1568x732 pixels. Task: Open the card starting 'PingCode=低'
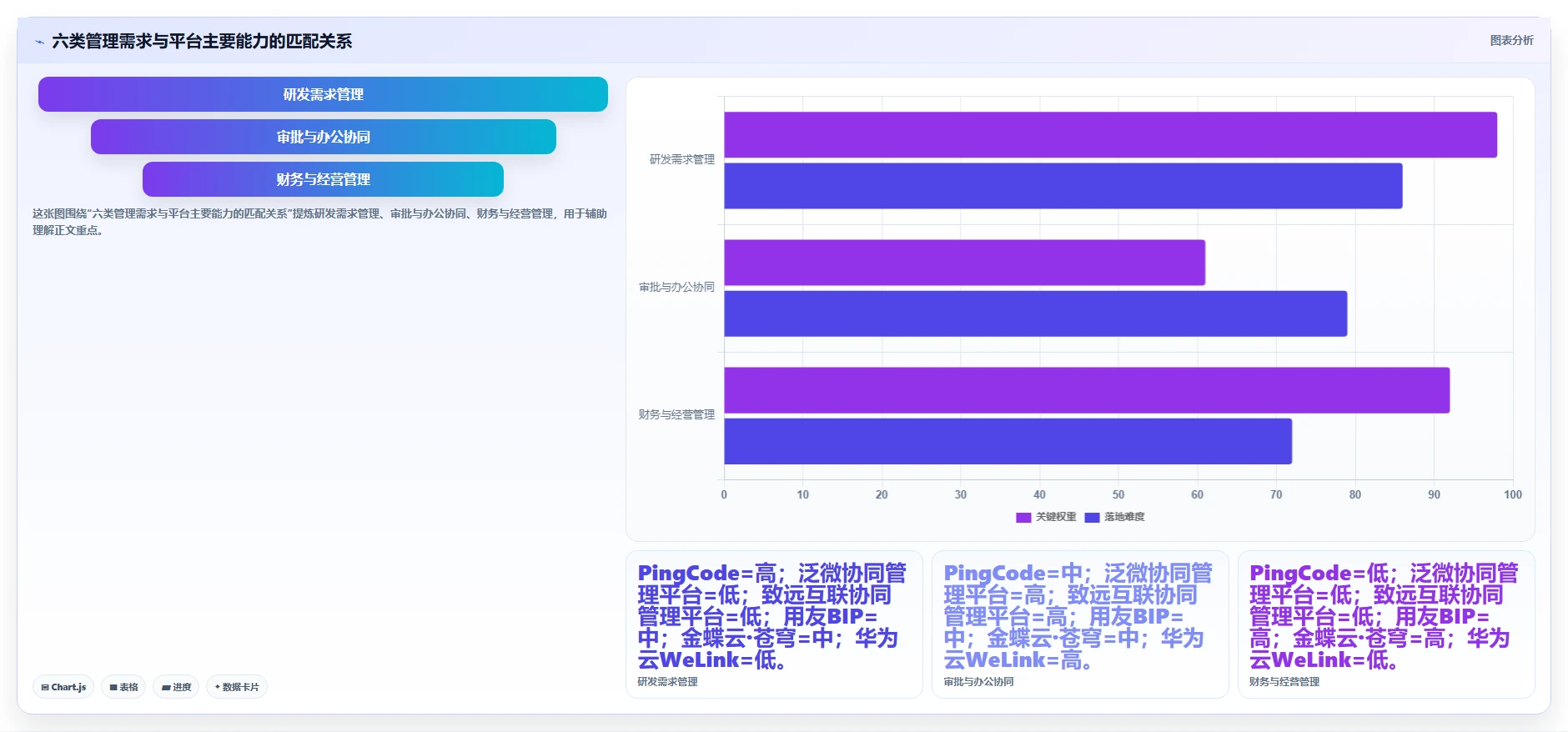click(x=1386, y=624)
